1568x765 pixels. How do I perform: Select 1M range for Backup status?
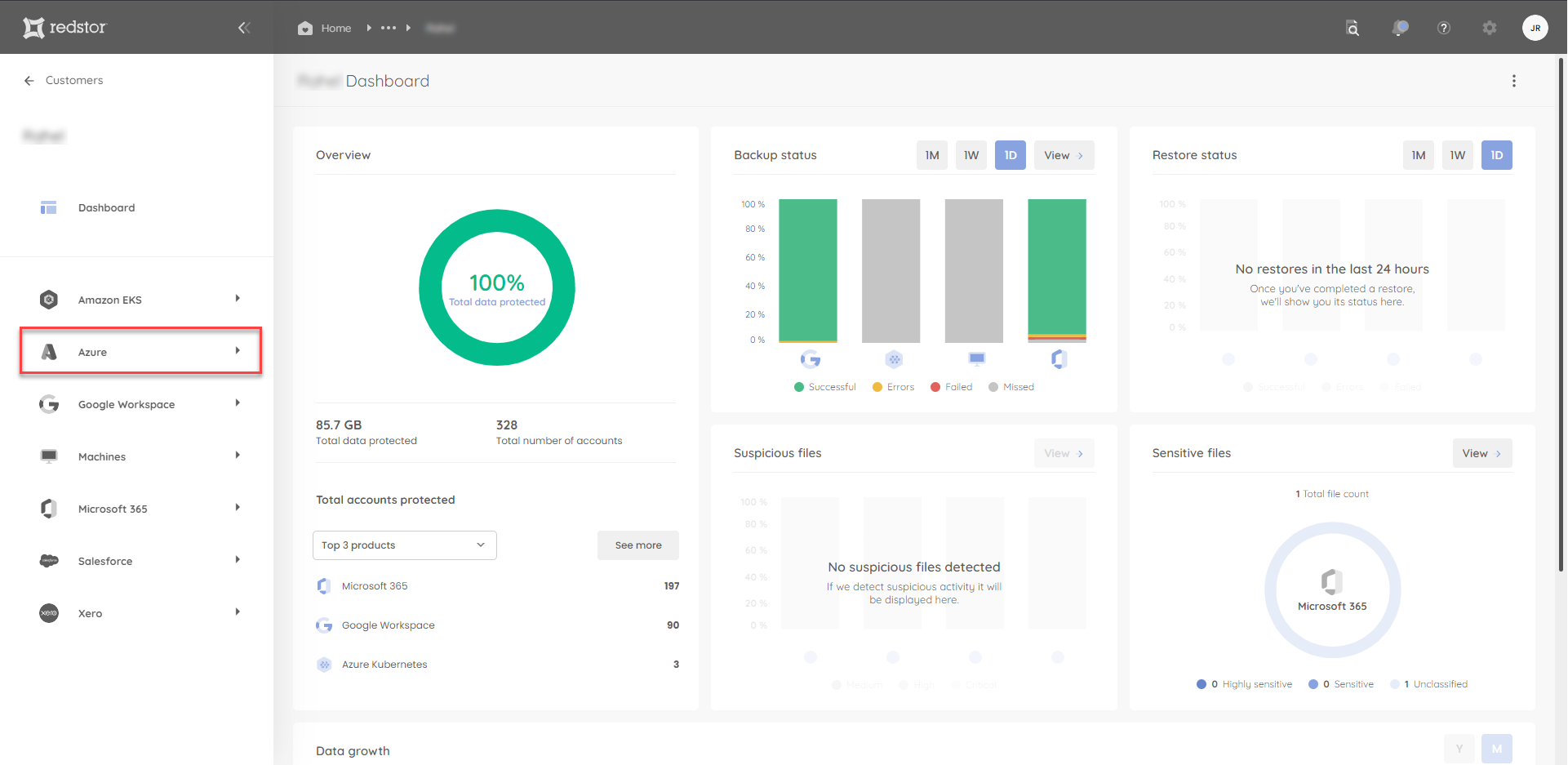[x=932, y=155]
